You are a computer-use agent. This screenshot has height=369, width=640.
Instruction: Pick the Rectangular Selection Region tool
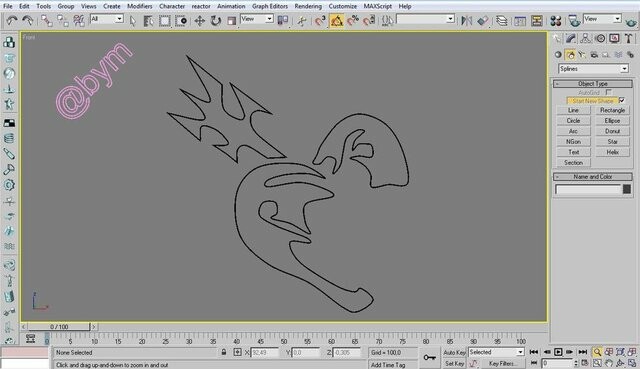(164, 20)
